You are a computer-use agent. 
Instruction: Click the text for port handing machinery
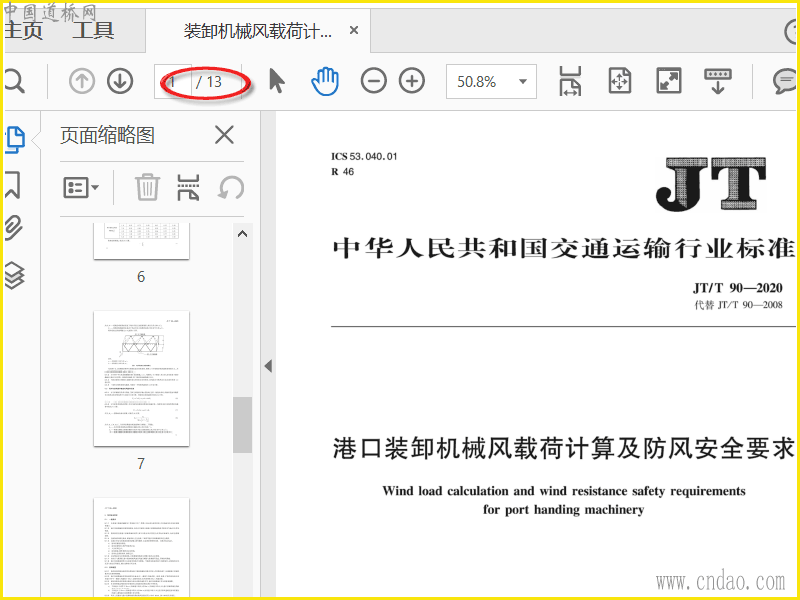point(564,510)
